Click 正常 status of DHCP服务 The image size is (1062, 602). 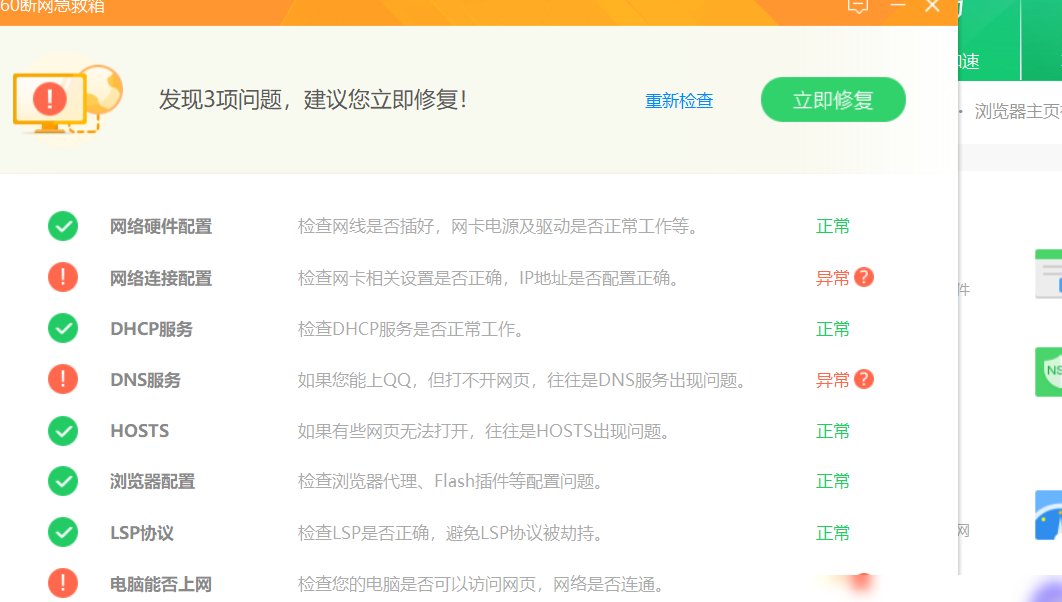(x=832, y=329)
